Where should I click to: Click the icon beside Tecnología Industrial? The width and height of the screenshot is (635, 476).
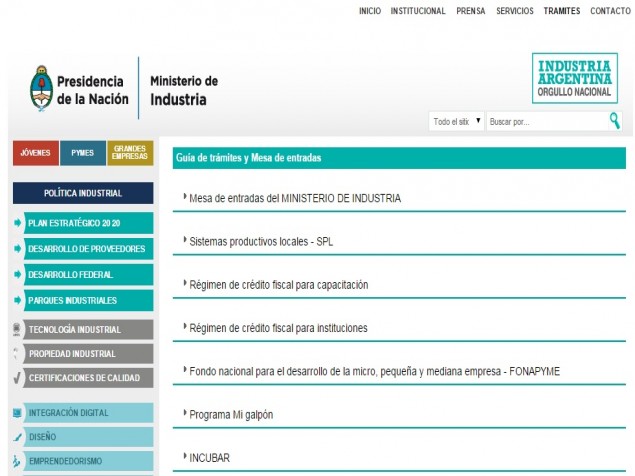[17, 329]
